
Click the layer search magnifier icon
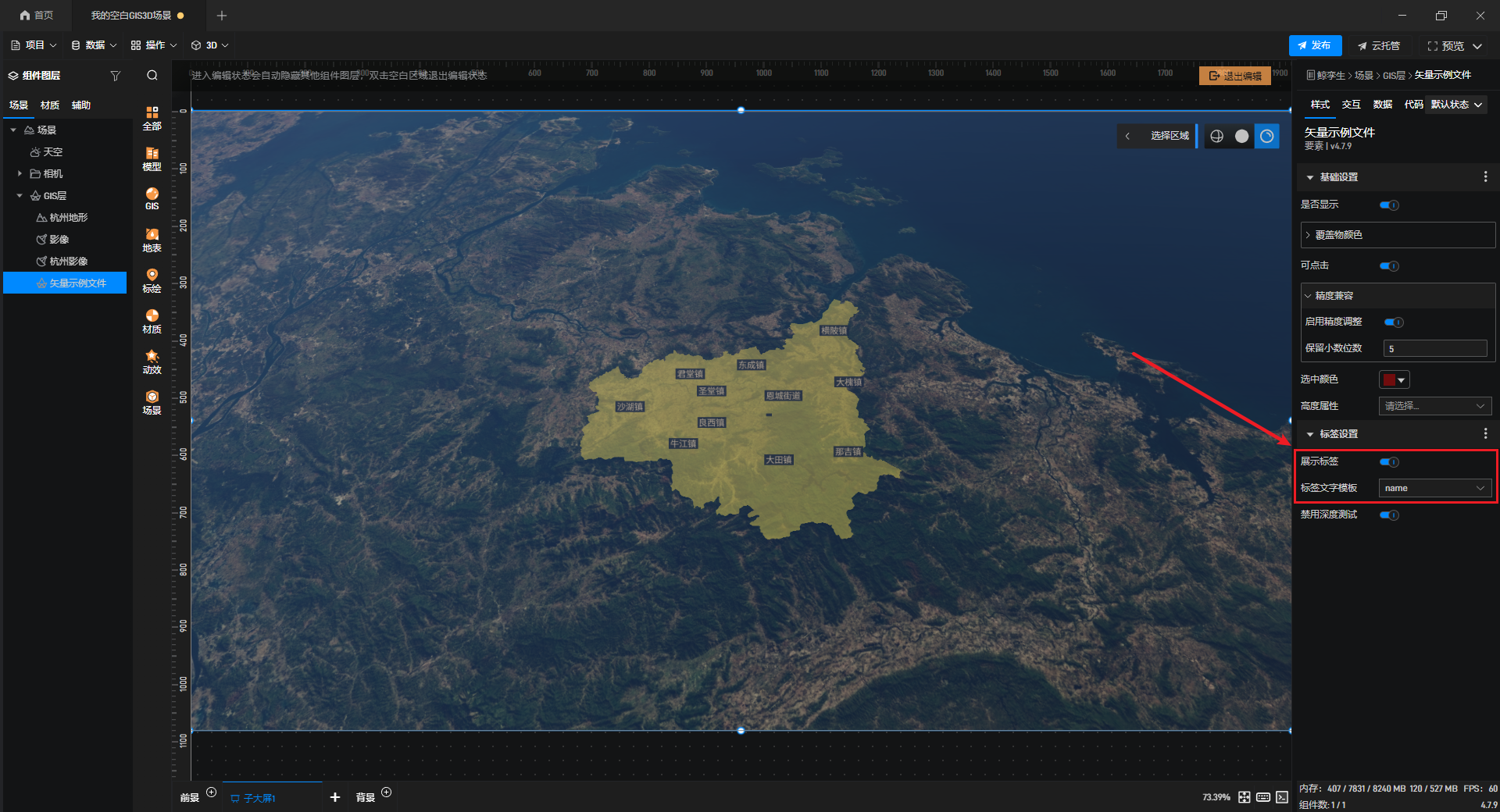pos(152,76)
